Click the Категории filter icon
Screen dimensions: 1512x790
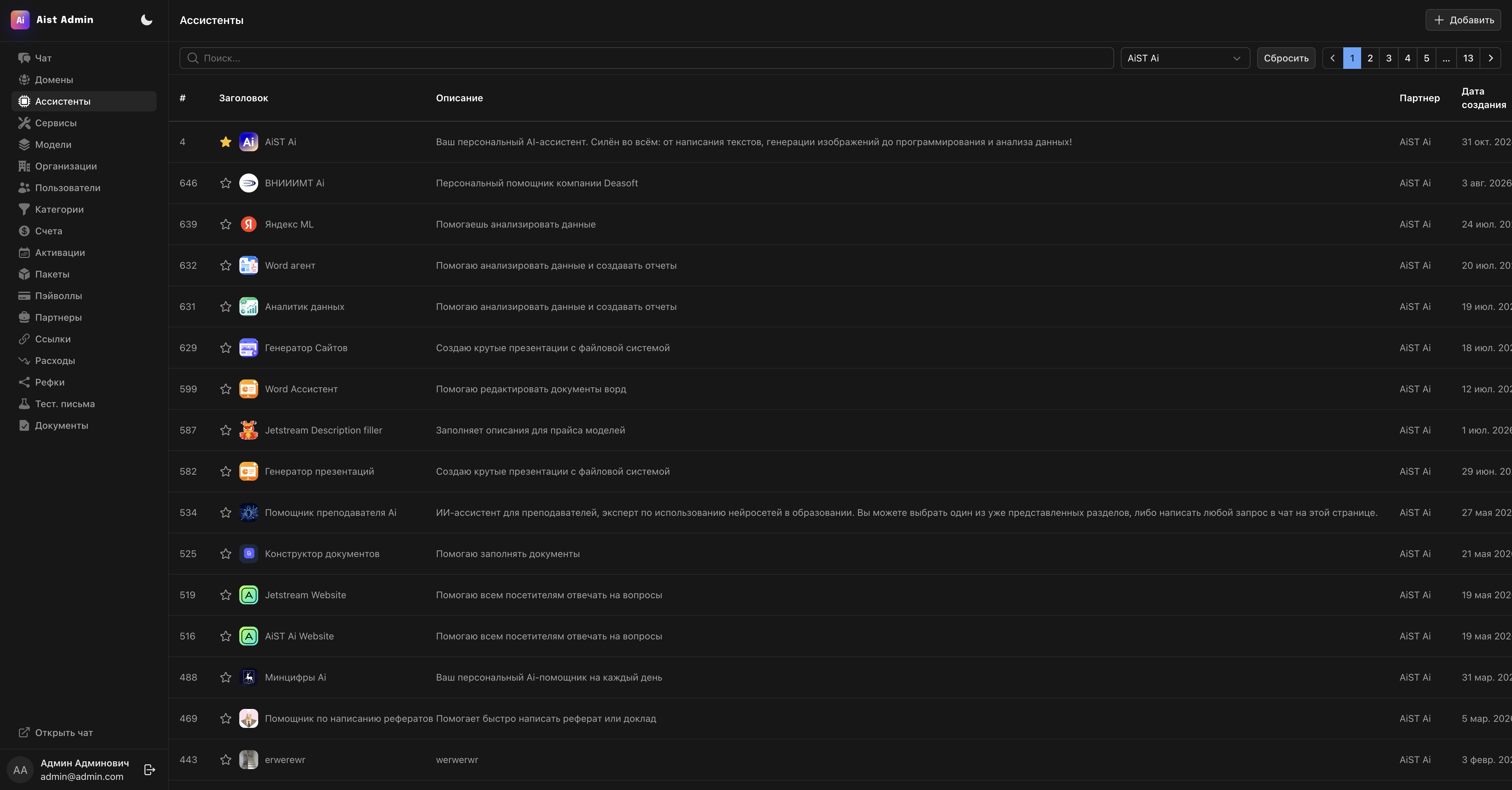(24, 210)
